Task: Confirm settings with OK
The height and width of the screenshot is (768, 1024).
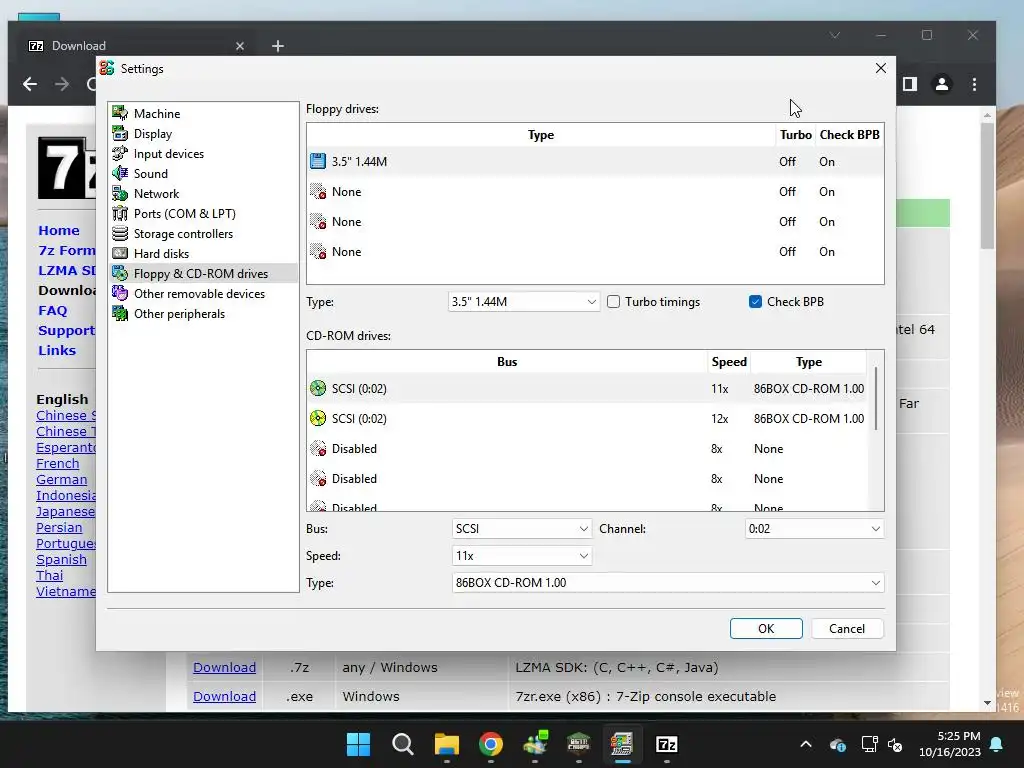Action: pos(766,628)
